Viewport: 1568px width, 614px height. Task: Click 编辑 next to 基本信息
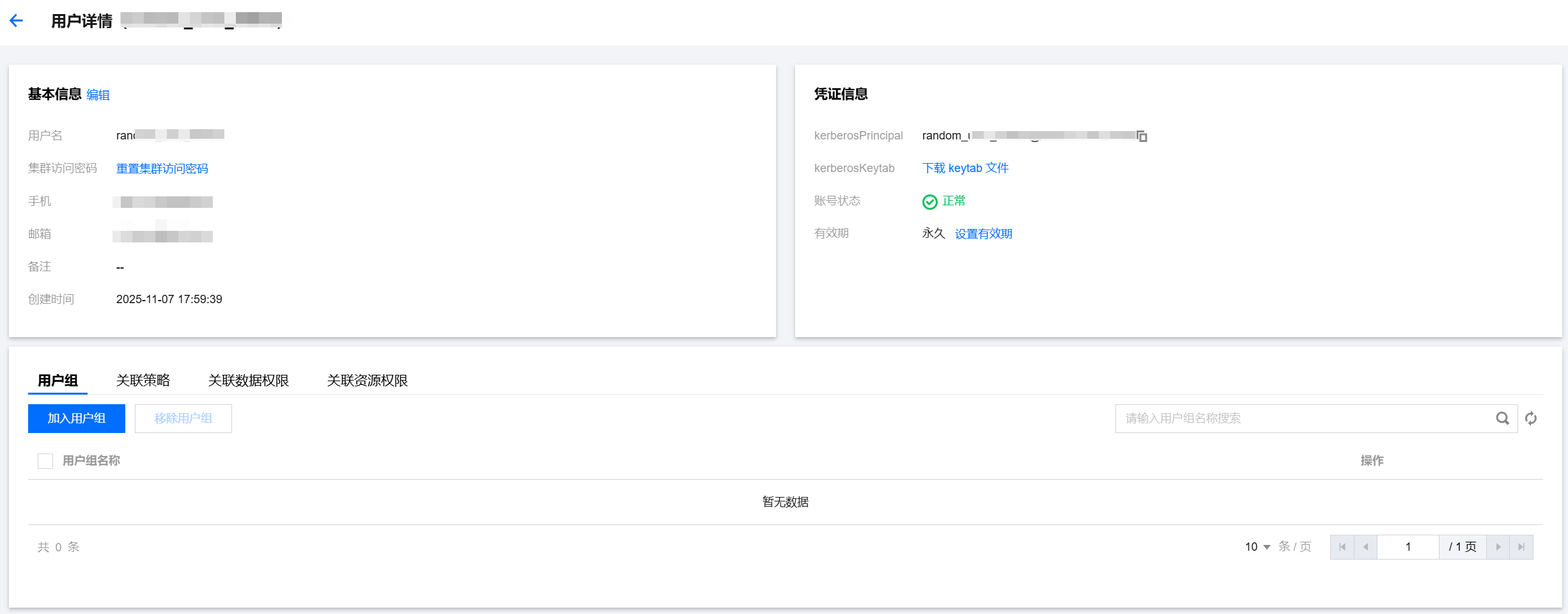point(98,95)
